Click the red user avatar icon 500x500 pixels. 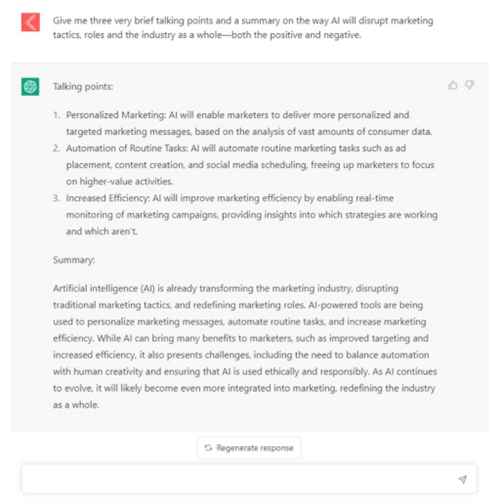[x=30, y=22]
